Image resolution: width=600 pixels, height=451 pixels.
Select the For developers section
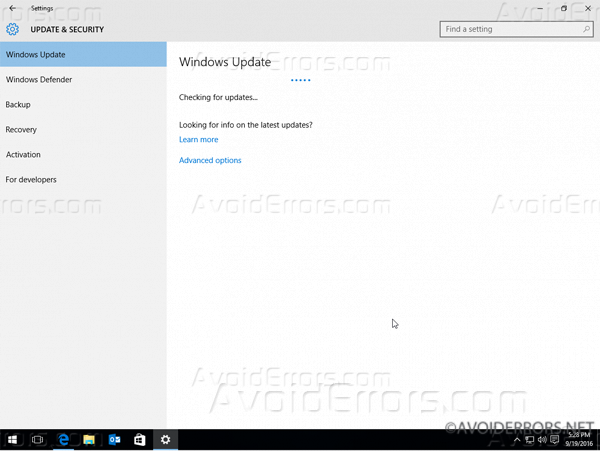point(31,179)
